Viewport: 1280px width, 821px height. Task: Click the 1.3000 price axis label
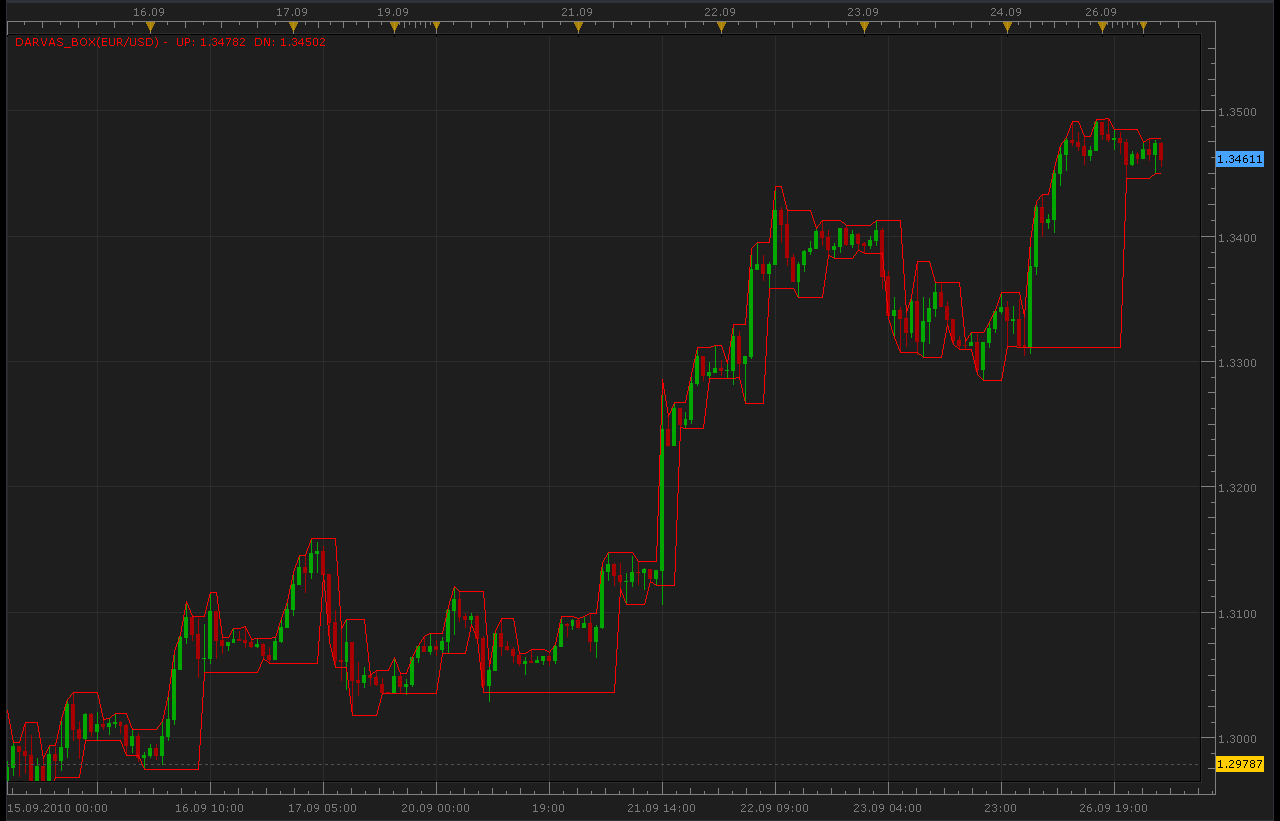[x=1237, y=739]
